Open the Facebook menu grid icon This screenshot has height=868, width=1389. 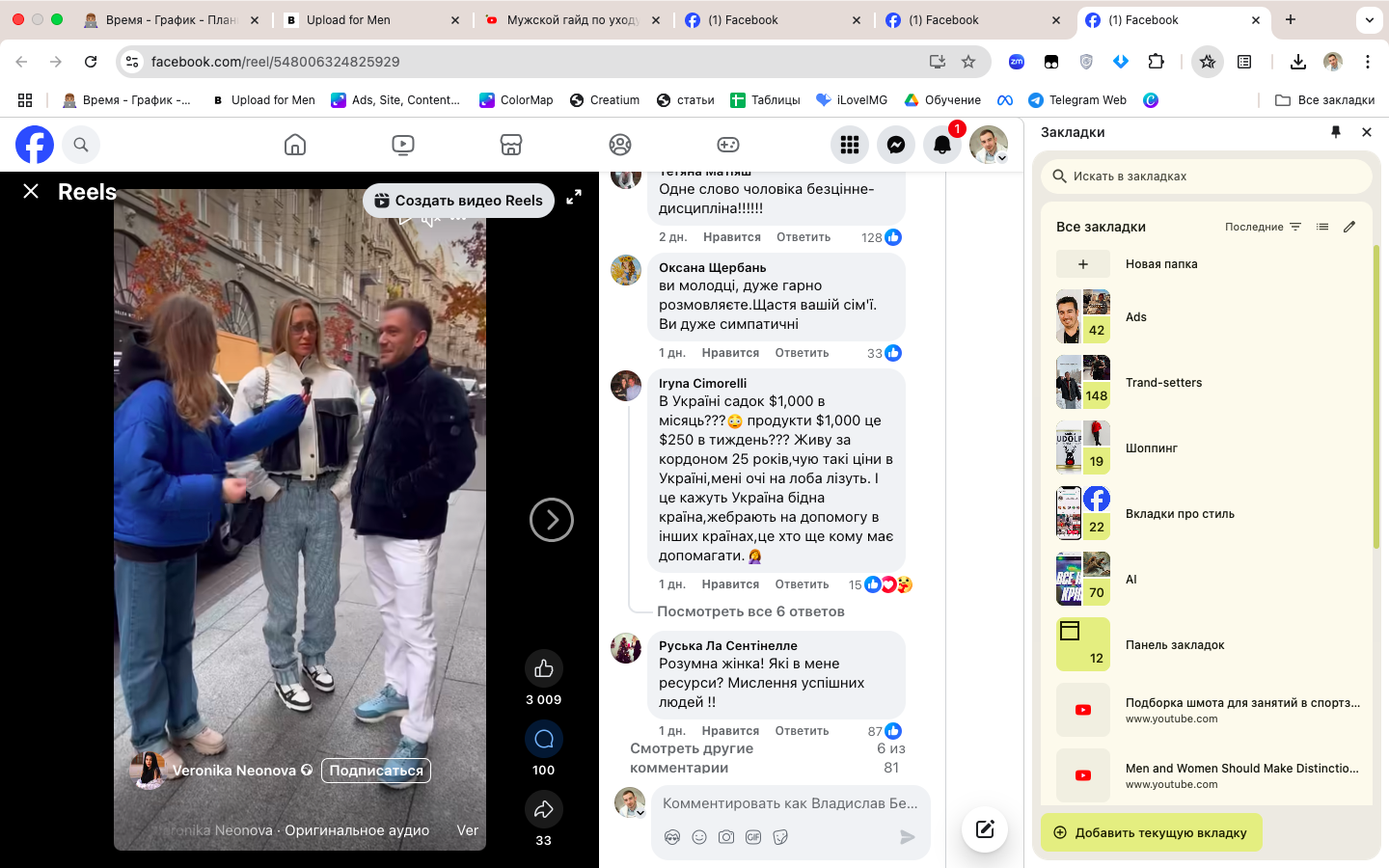[x=850, y=145]
